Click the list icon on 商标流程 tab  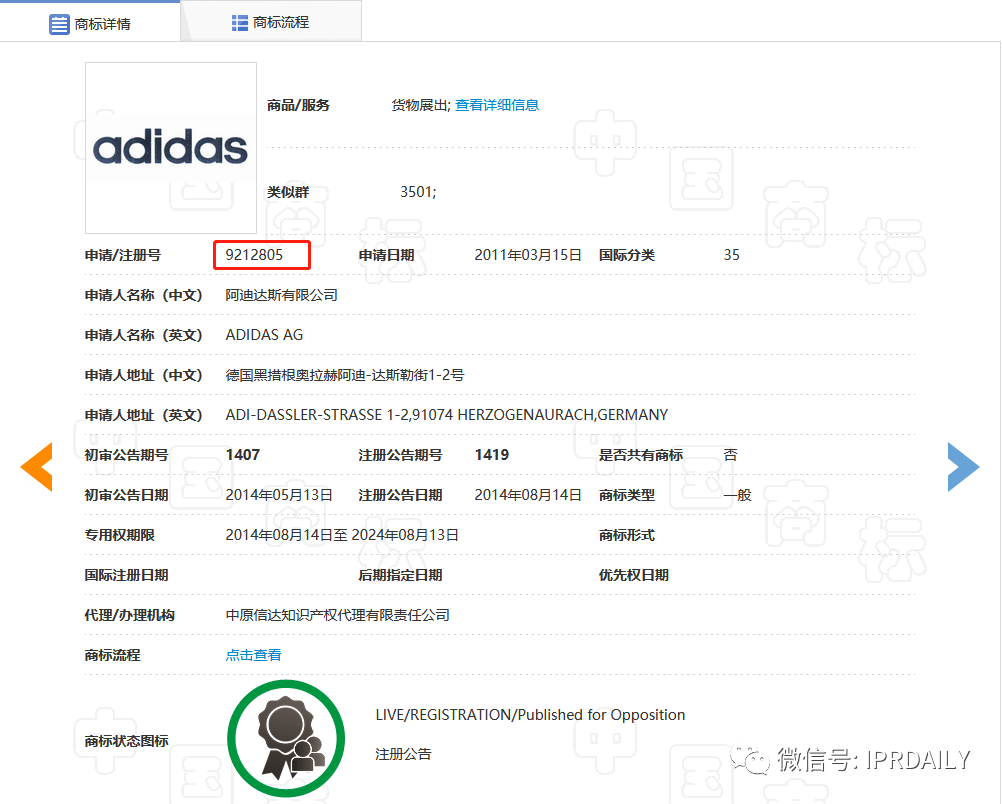coord(240,21)
